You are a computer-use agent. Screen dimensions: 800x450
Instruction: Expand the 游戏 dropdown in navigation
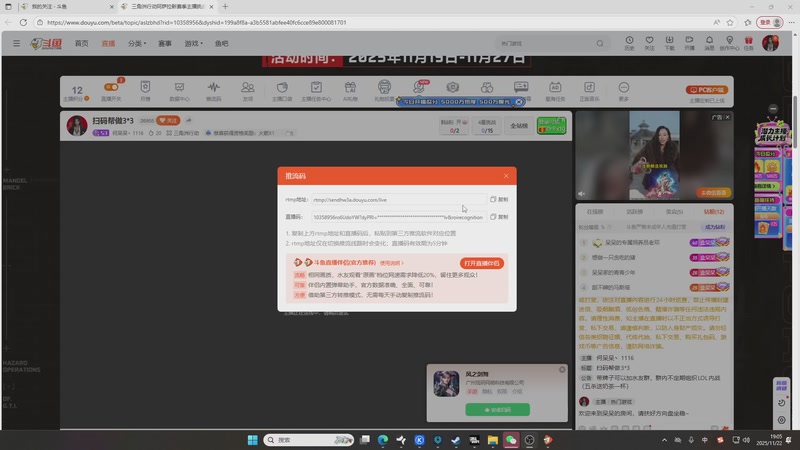tap(193, 43)
